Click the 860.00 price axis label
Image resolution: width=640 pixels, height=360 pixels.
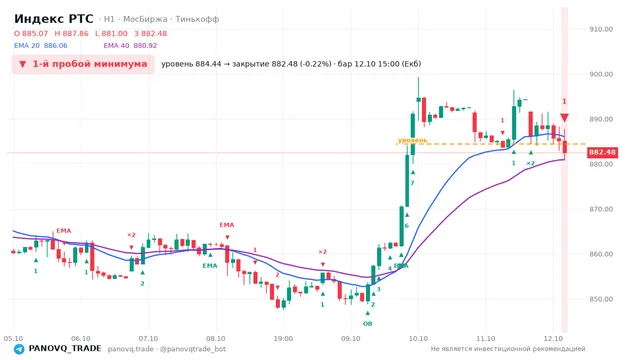[601, 254]
